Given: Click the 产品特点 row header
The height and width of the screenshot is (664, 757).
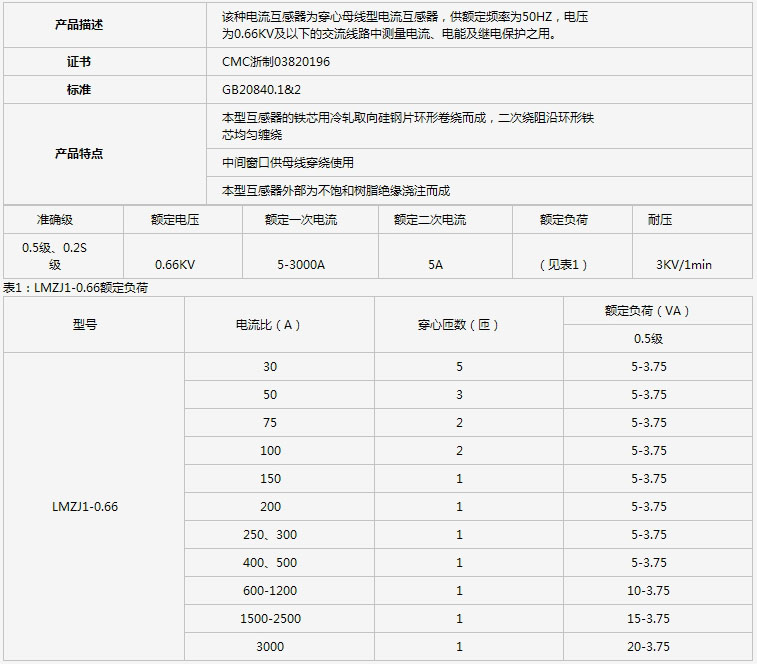Looking at the screenshot, I should (78, 154).
